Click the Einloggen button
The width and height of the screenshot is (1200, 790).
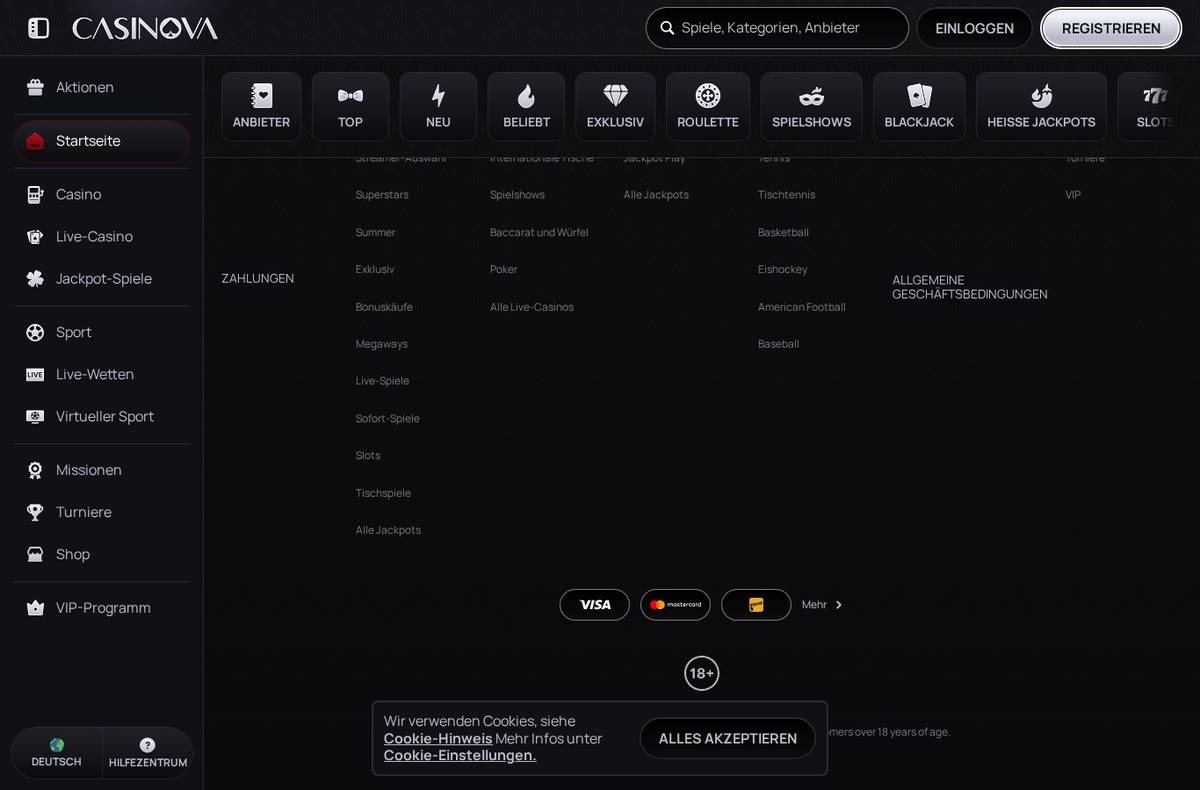[975, 28]
